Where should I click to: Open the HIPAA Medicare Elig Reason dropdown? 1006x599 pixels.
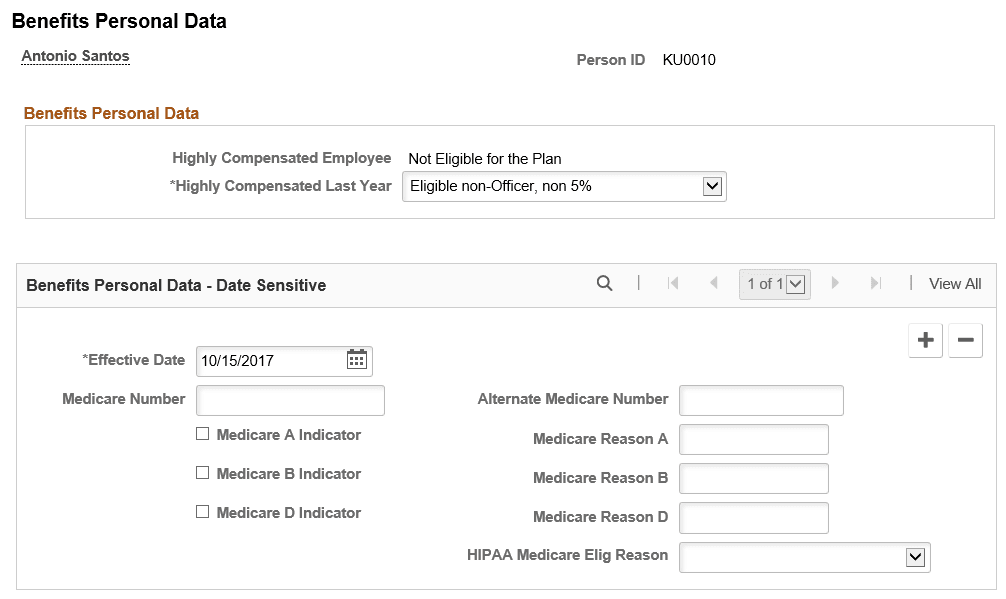point(917,557)
